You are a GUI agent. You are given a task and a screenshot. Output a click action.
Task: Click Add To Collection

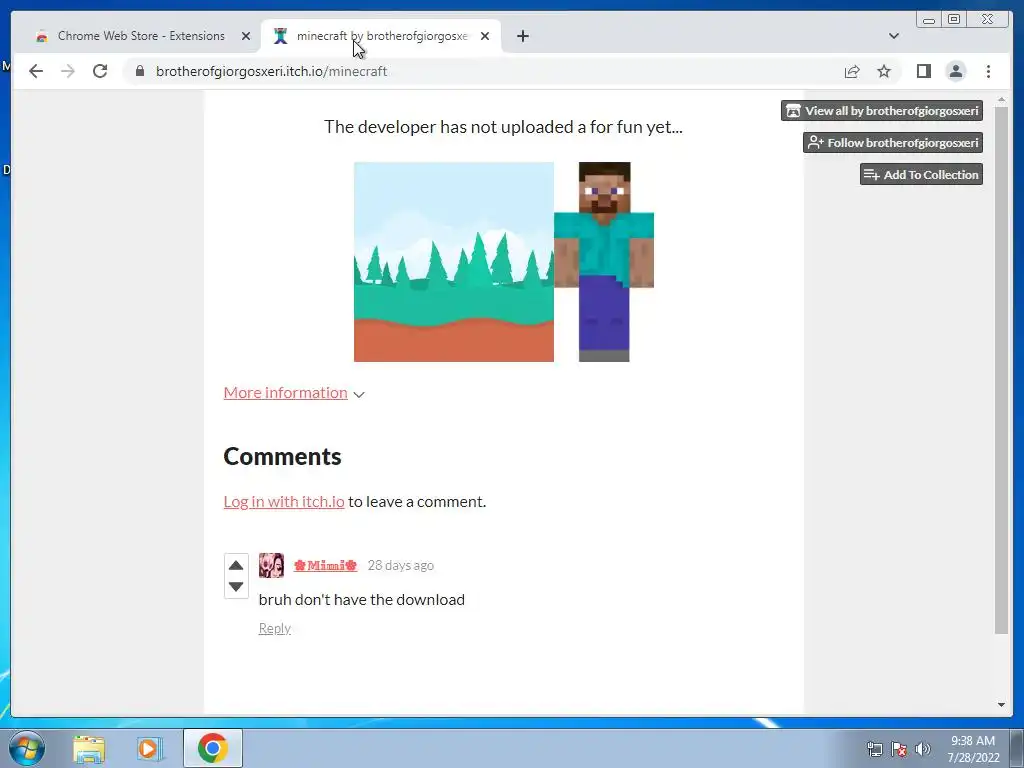coord(921,174)
